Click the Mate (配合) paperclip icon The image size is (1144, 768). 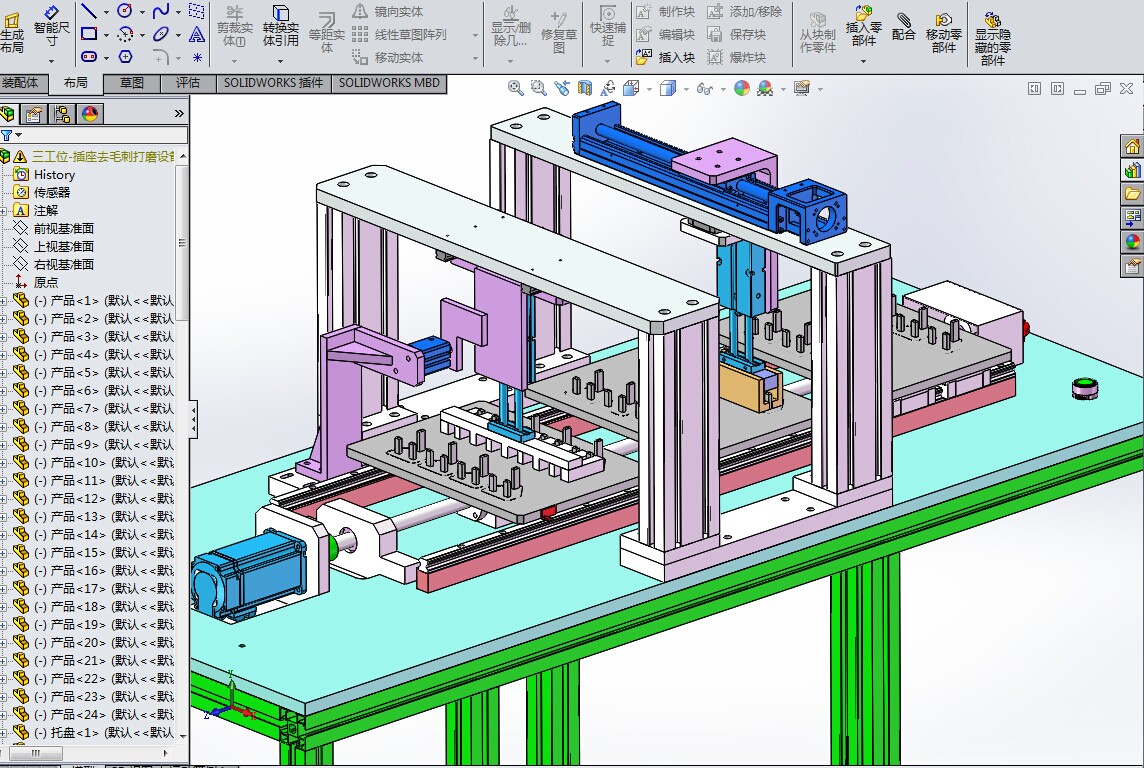903,24
